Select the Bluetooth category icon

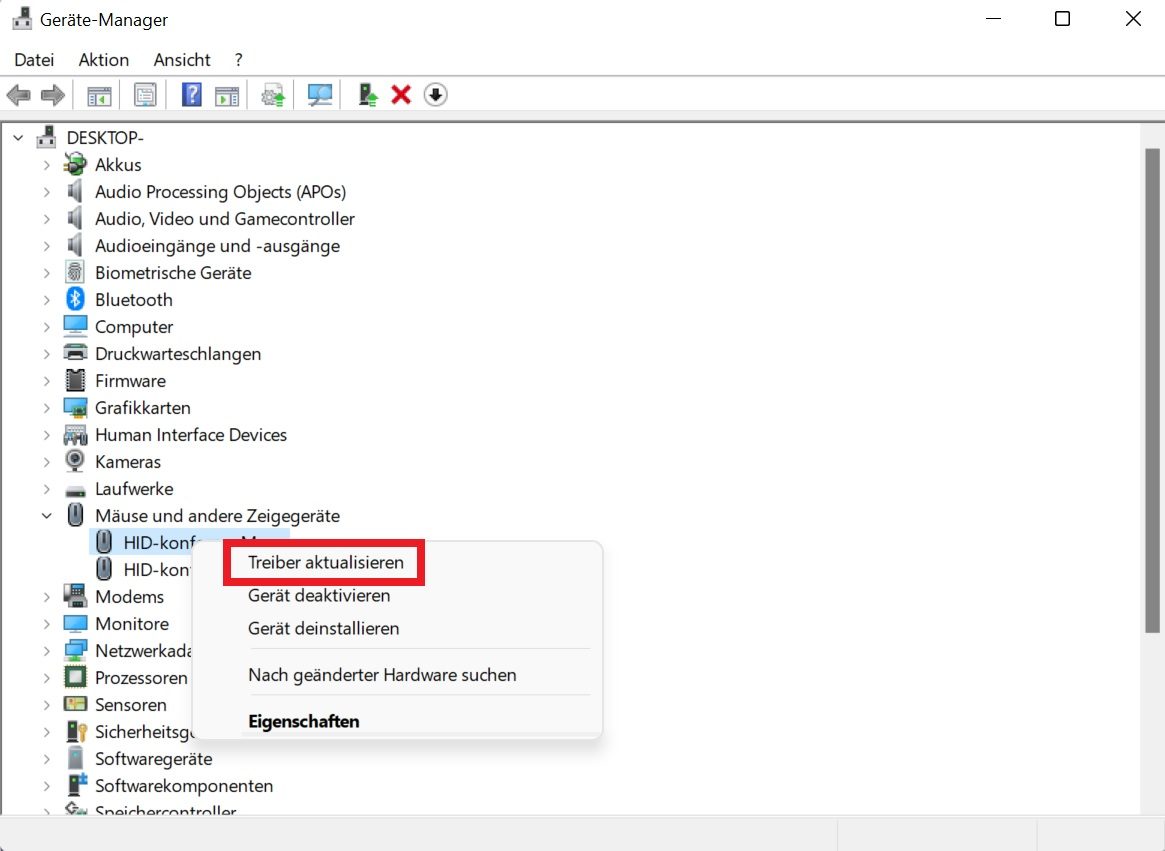tap(75, 300)
